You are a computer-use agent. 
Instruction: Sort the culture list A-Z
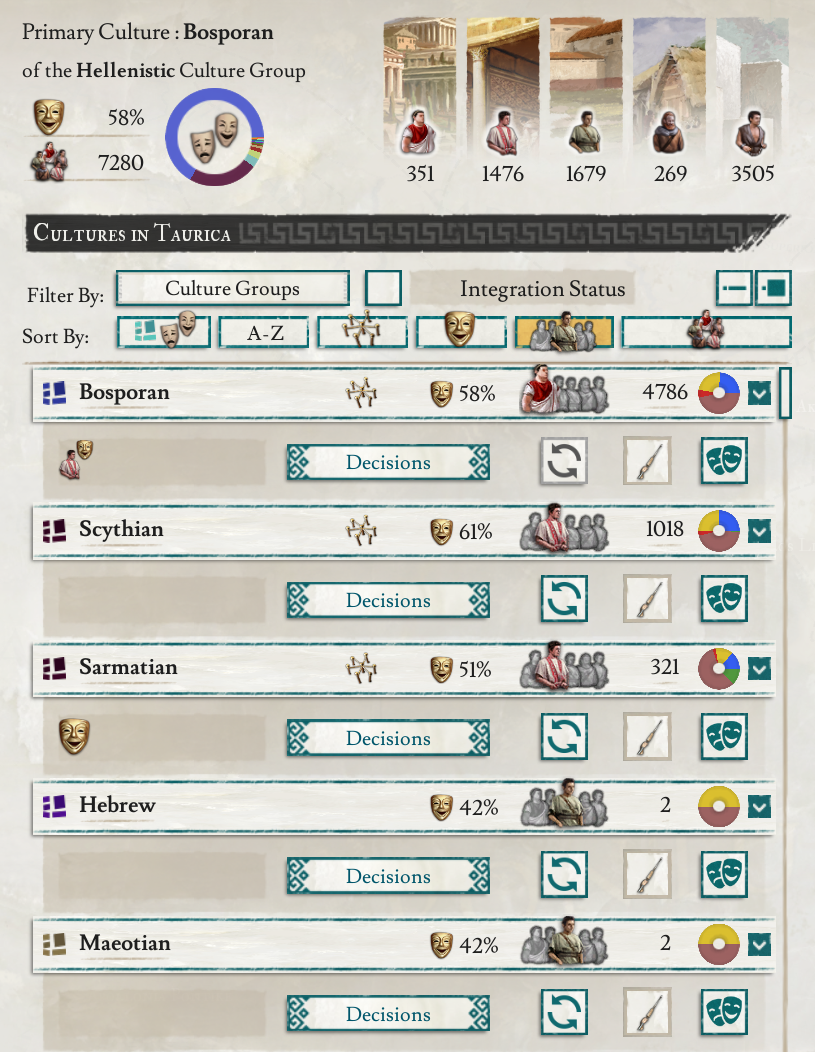pyautogui.click(x=264, y=331)
